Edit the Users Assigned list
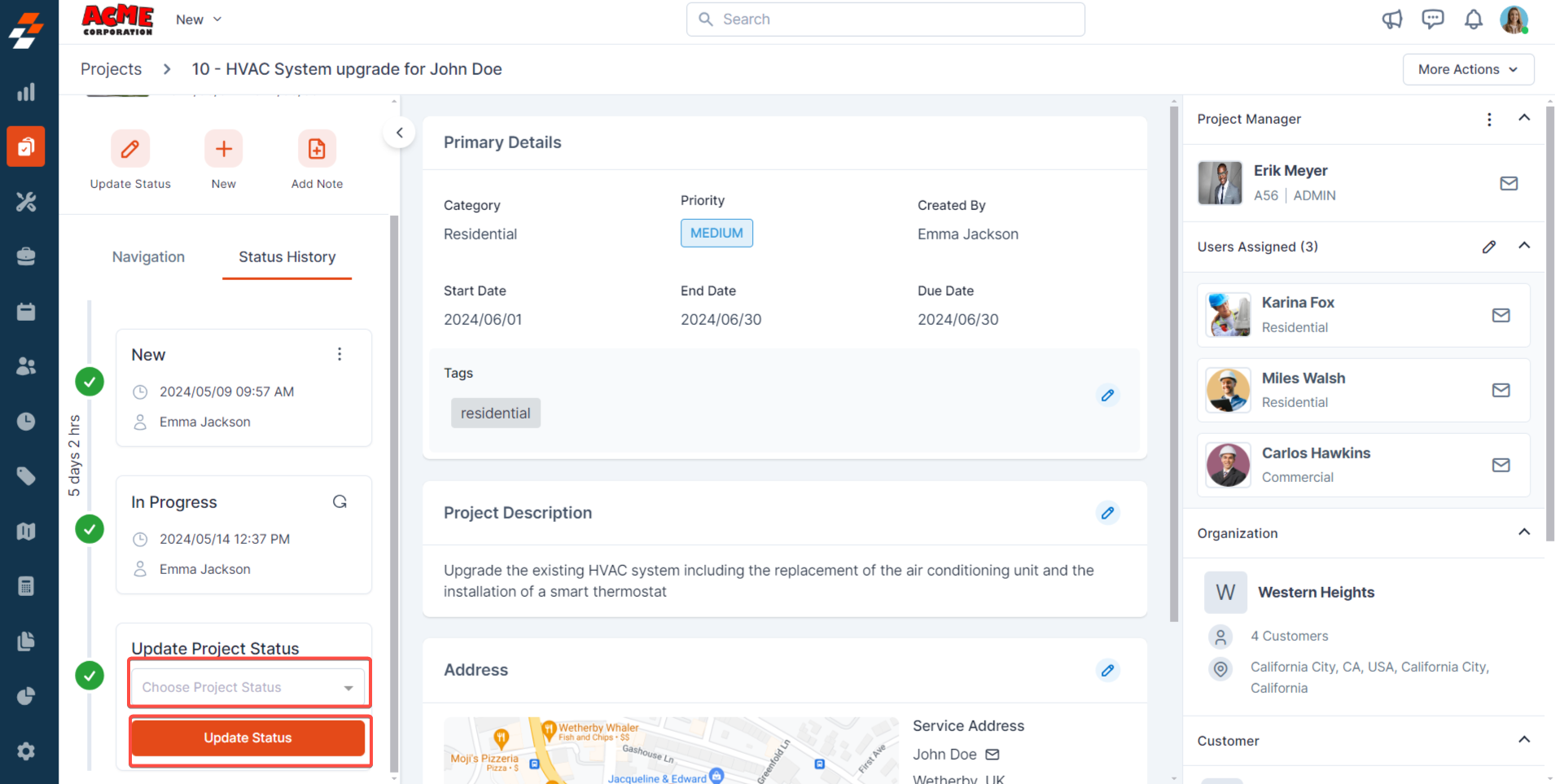The width and height of the screenshot is (1555, 784). point(1489,247)
